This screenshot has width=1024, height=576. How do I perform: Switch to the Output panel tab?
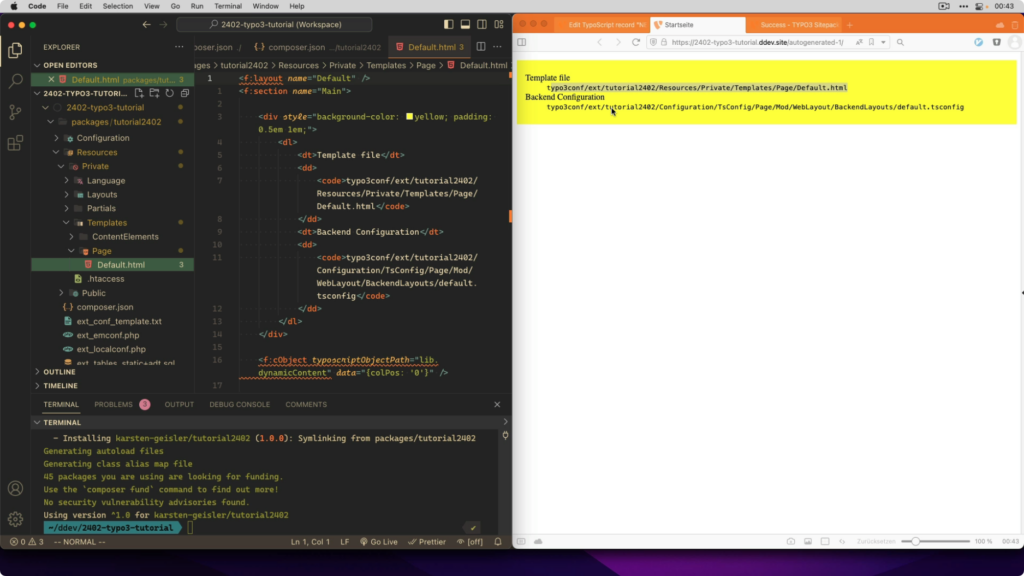[x=179, y=404]
